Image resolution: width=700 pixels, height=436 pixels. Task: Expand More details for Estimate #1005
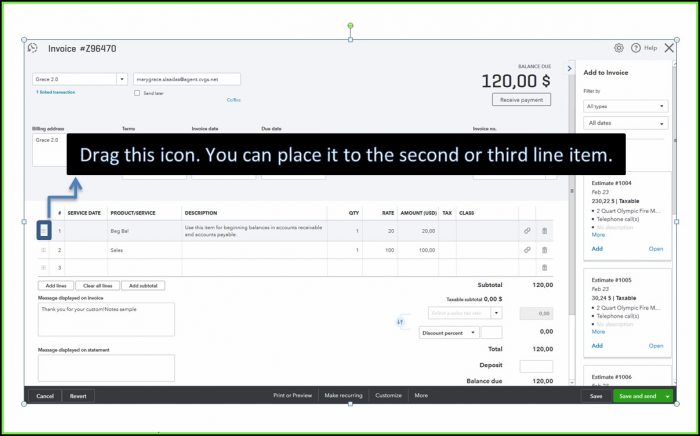(598, 332)
